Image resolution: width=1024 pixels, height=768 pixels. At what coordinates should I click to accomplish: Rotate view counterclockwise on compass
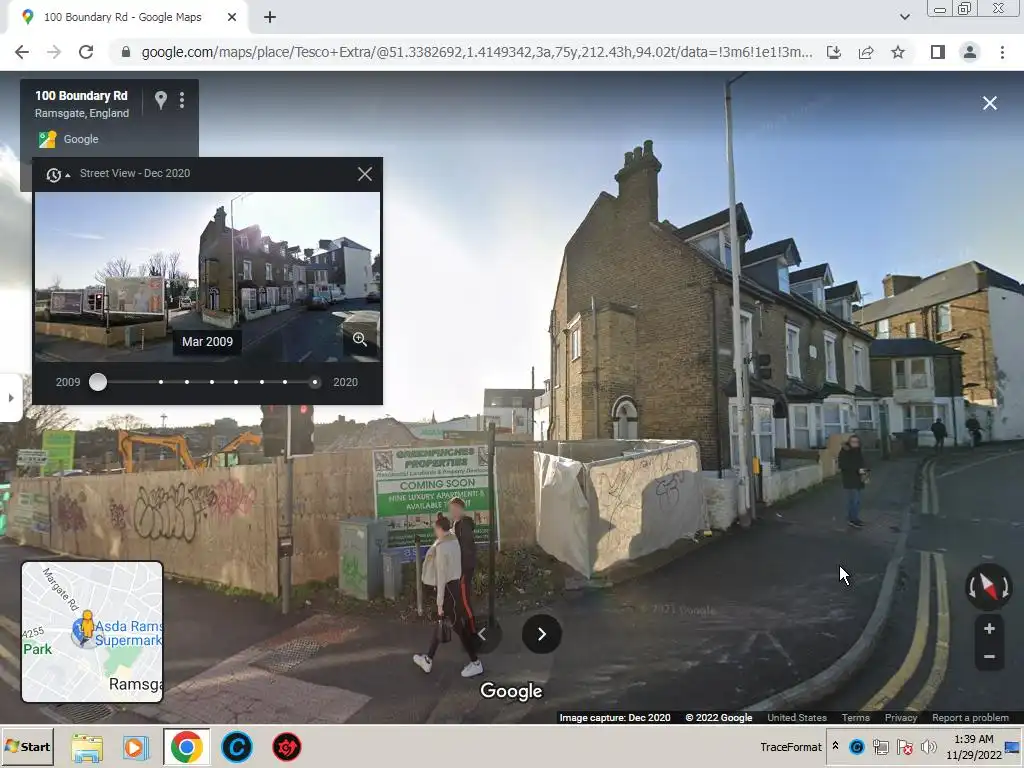(x=972, y=588)
